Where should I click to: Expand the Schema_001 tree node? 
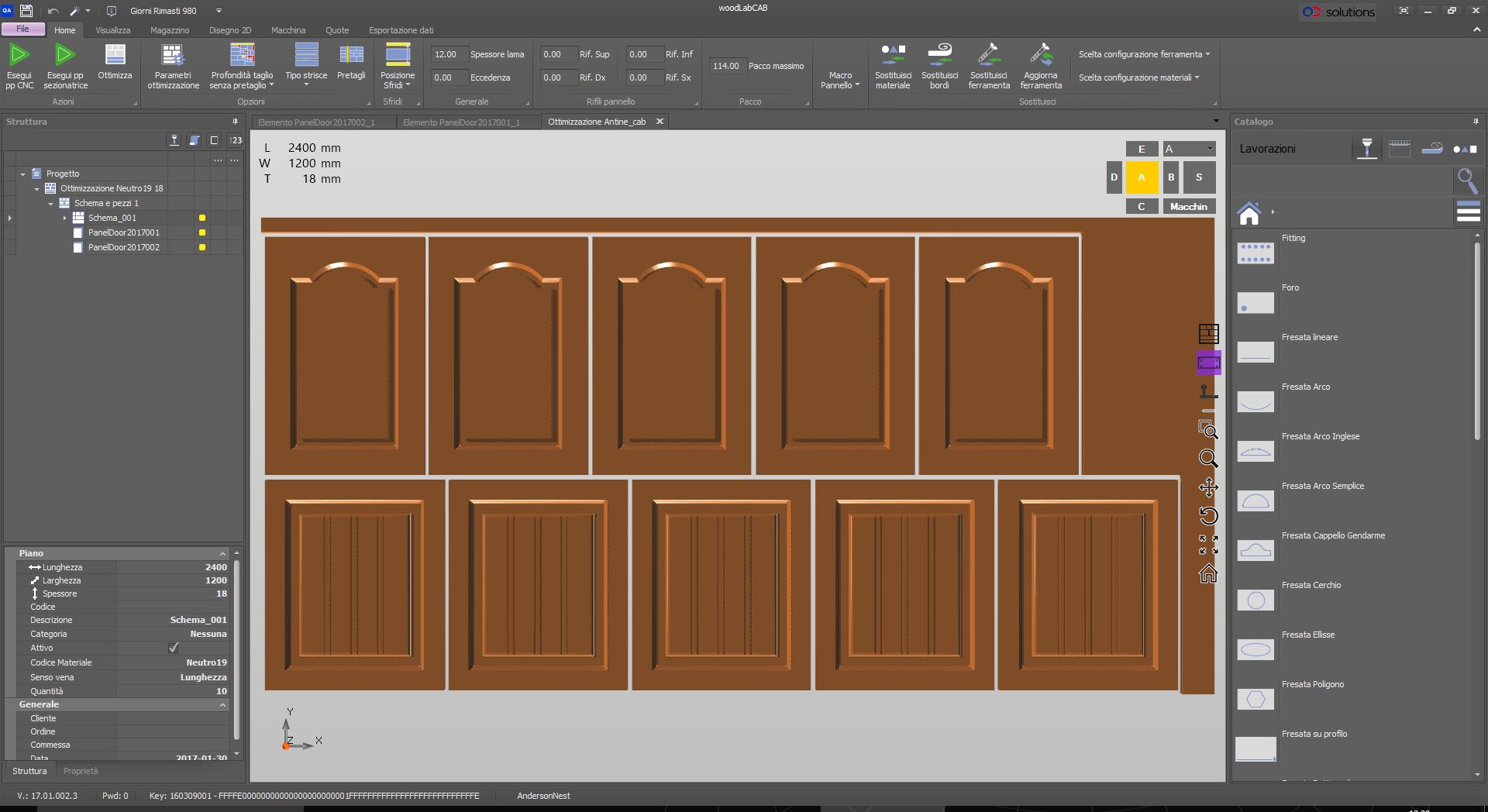tap(65, 218)
